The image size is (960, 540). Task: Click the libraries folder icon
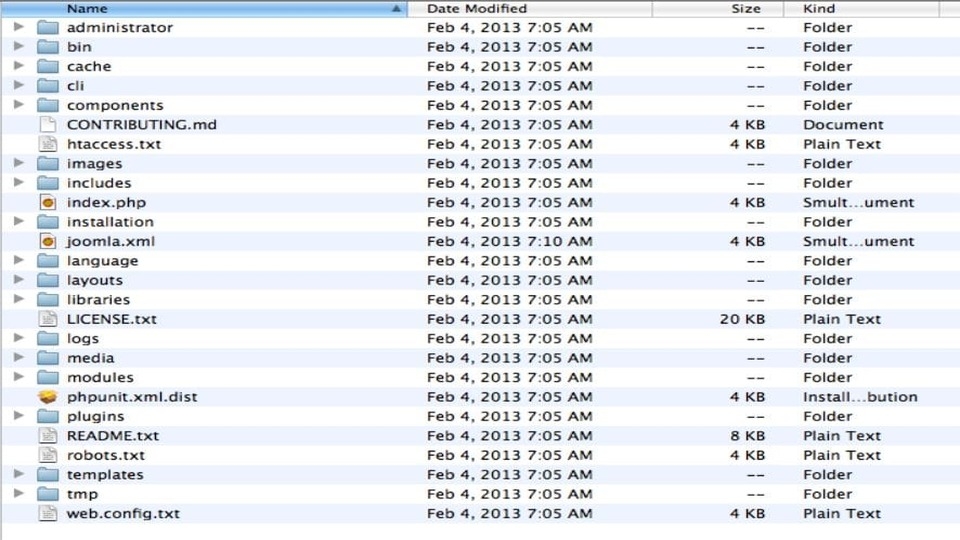48,299
